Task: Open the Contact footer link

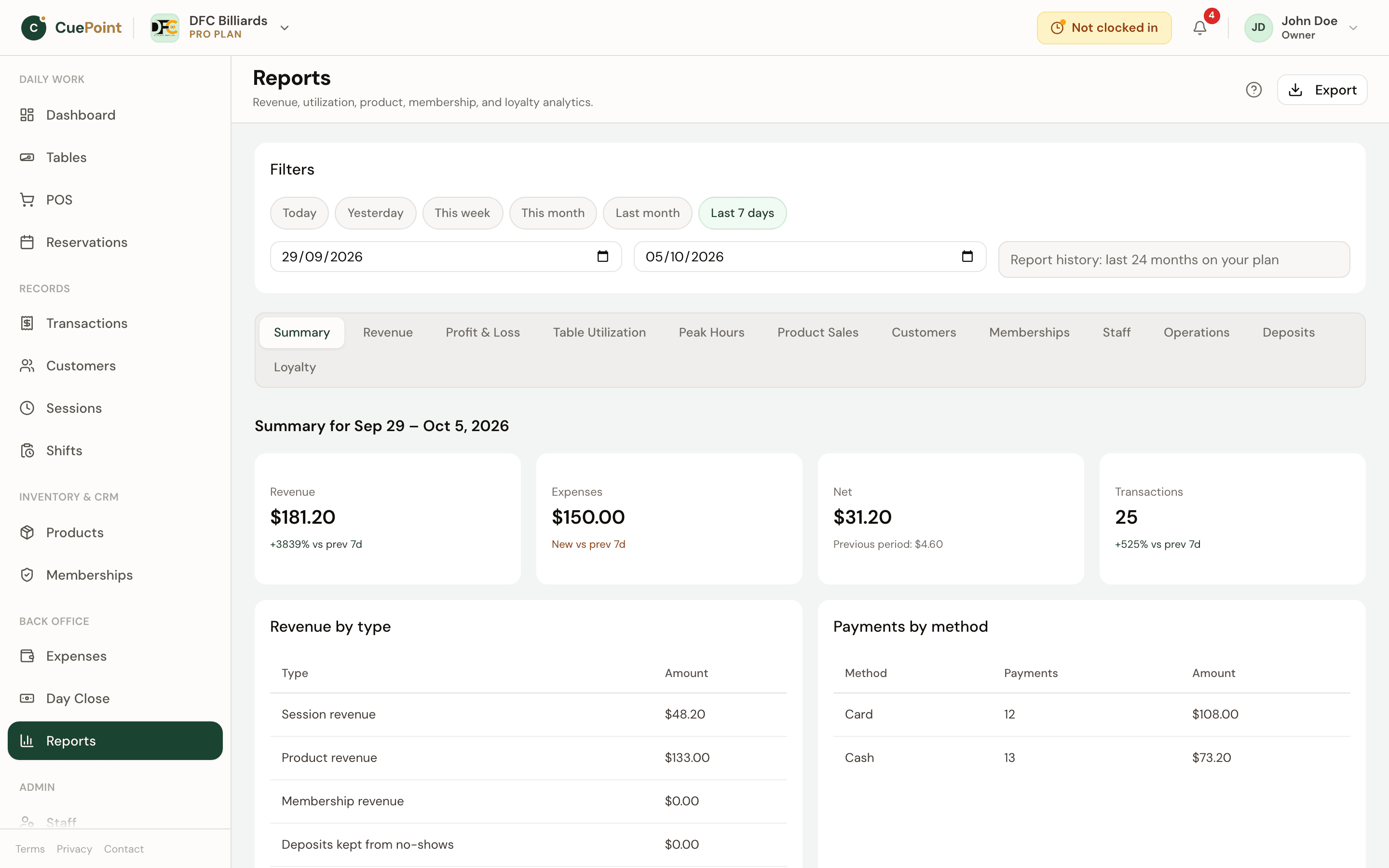Action: (123, 849)
